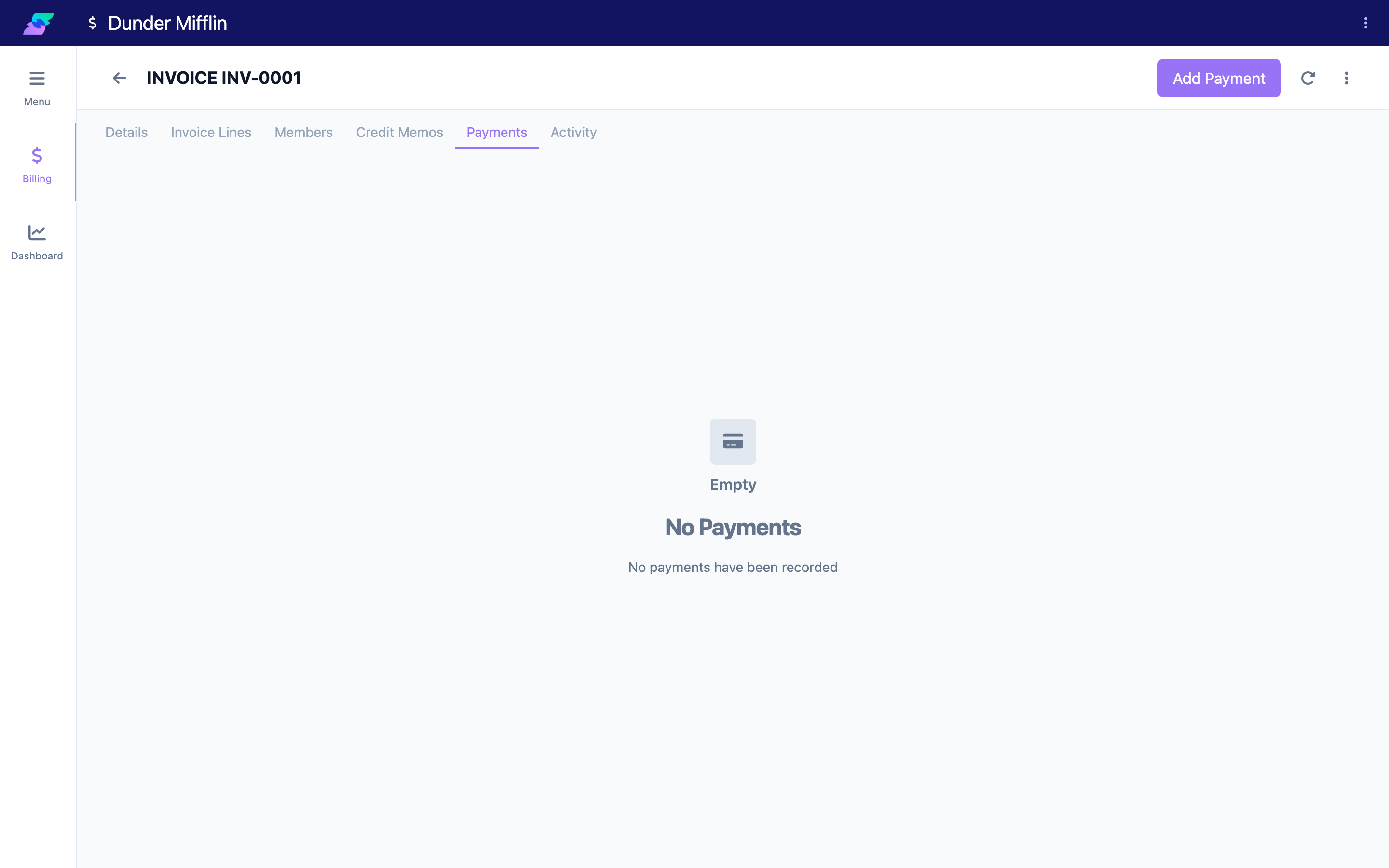Viewport: 1389px width, 868px height.
Task: Click the 'Empty' label
Action: tap(733, 485)
